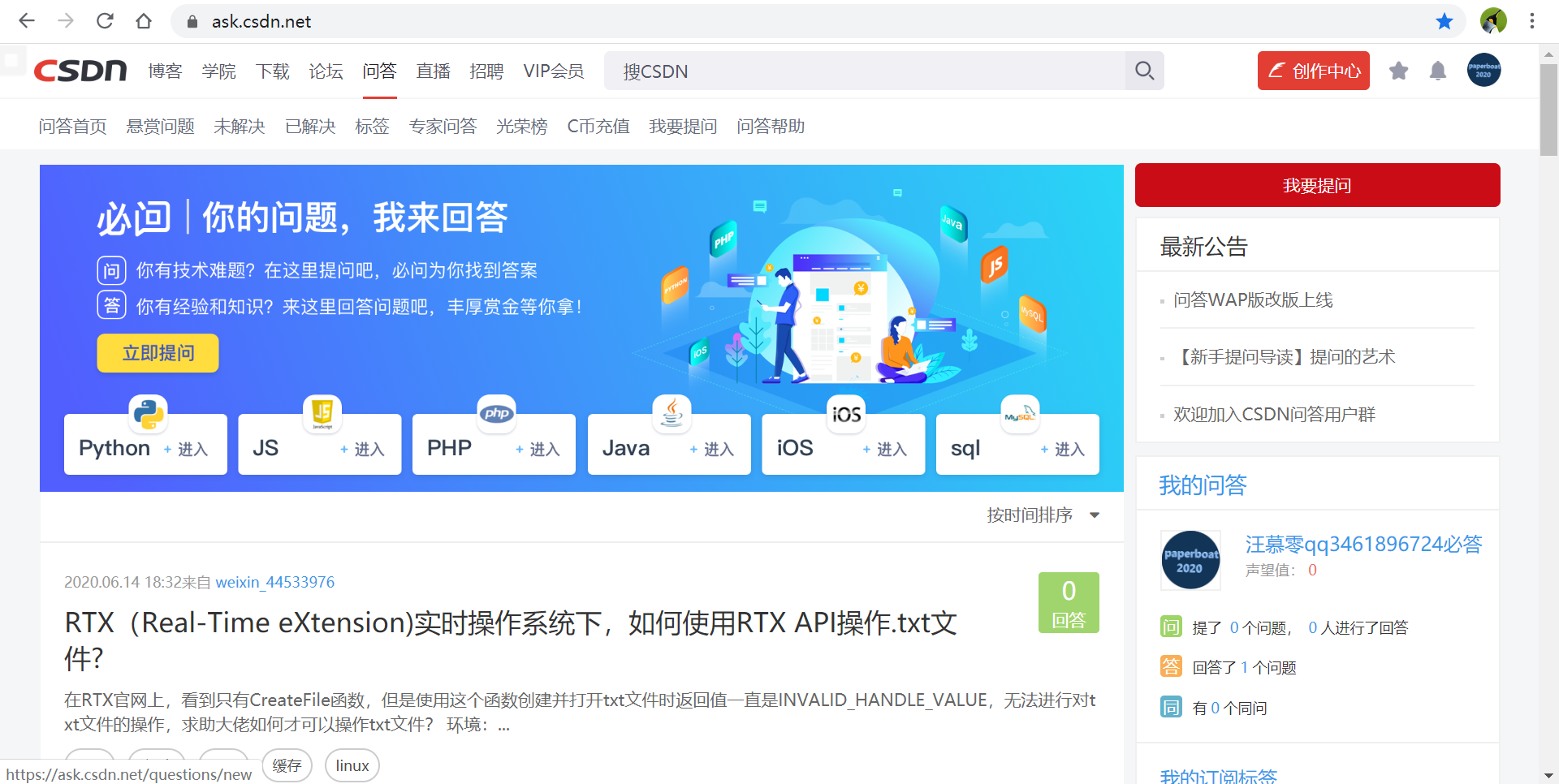The height and width of the screenshot is (784, 1559).
Task: Click the 缓存 tag
Action: tap(287, 765)
